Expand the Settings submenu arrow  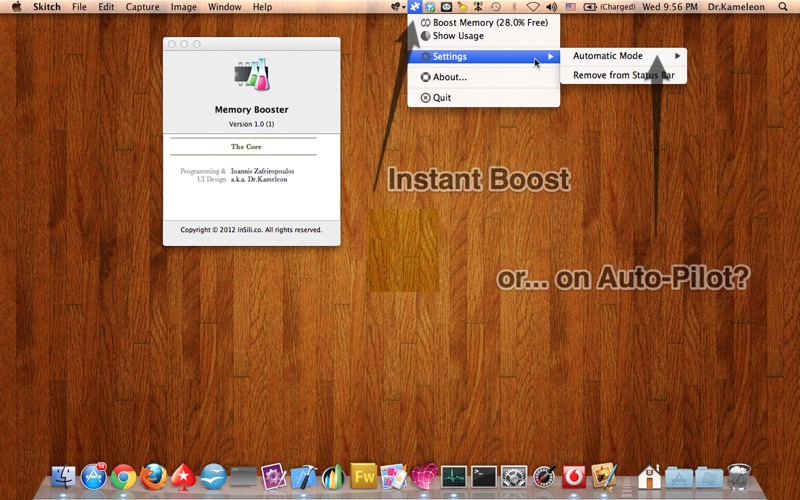pos(551,56)
